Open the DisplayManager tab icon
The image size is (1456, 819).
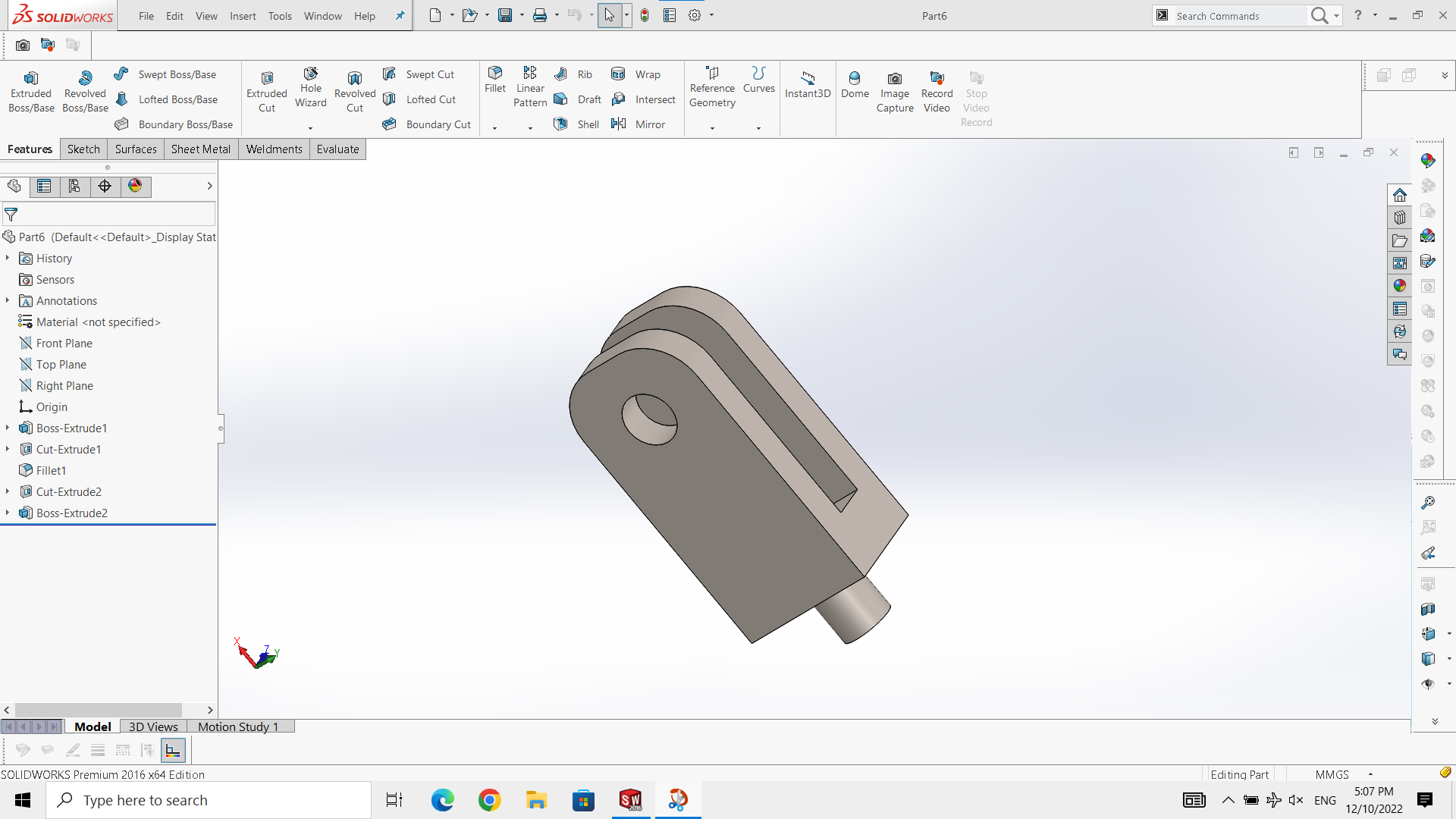(135, 187)
